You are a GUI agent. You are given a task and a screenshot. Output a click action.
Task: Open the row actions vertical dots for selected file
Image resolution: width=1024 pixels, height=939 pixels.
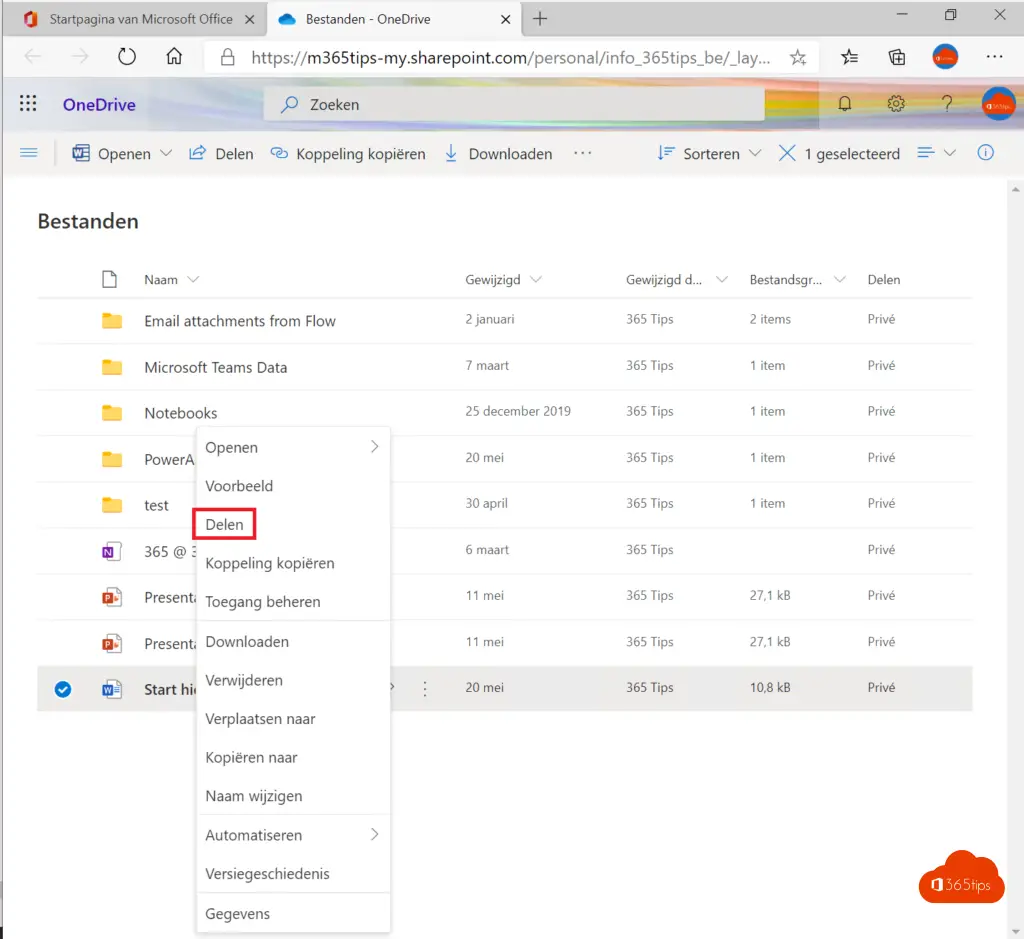pos(424,688)
